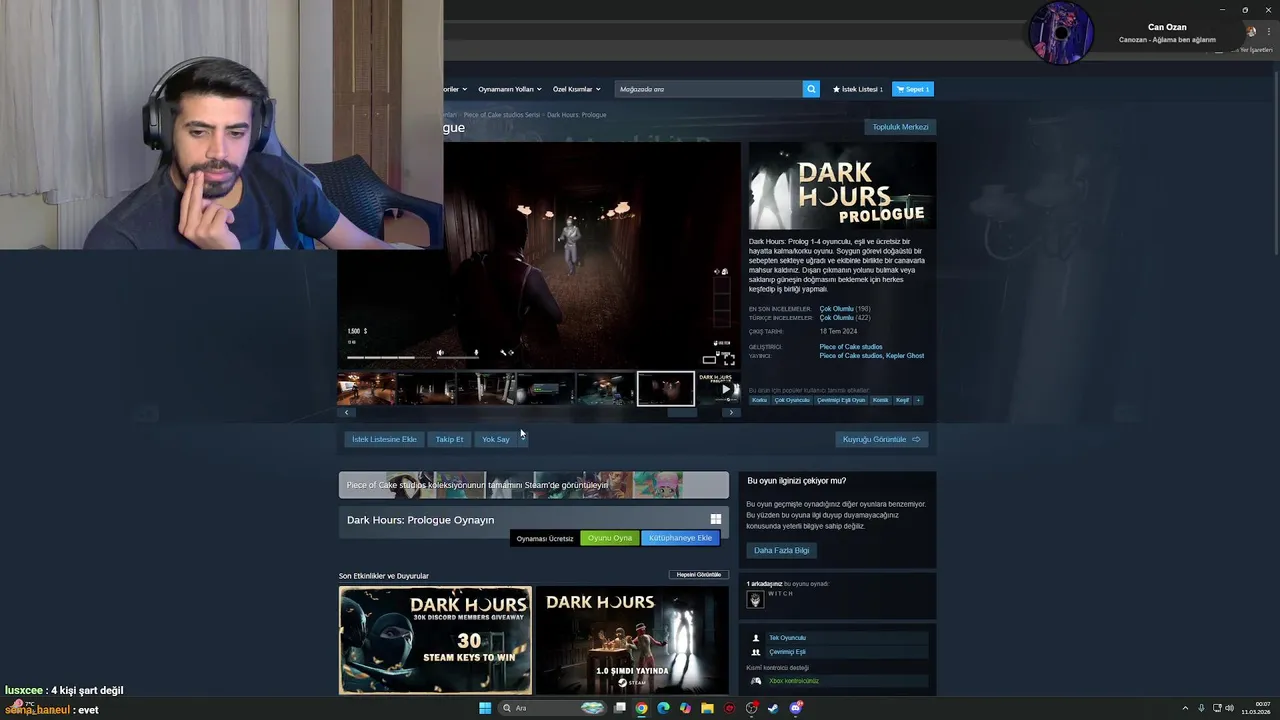The height and width of the screenshot is (720, 1280).
Task: Click single-player person icon
Action: (756, 638)
